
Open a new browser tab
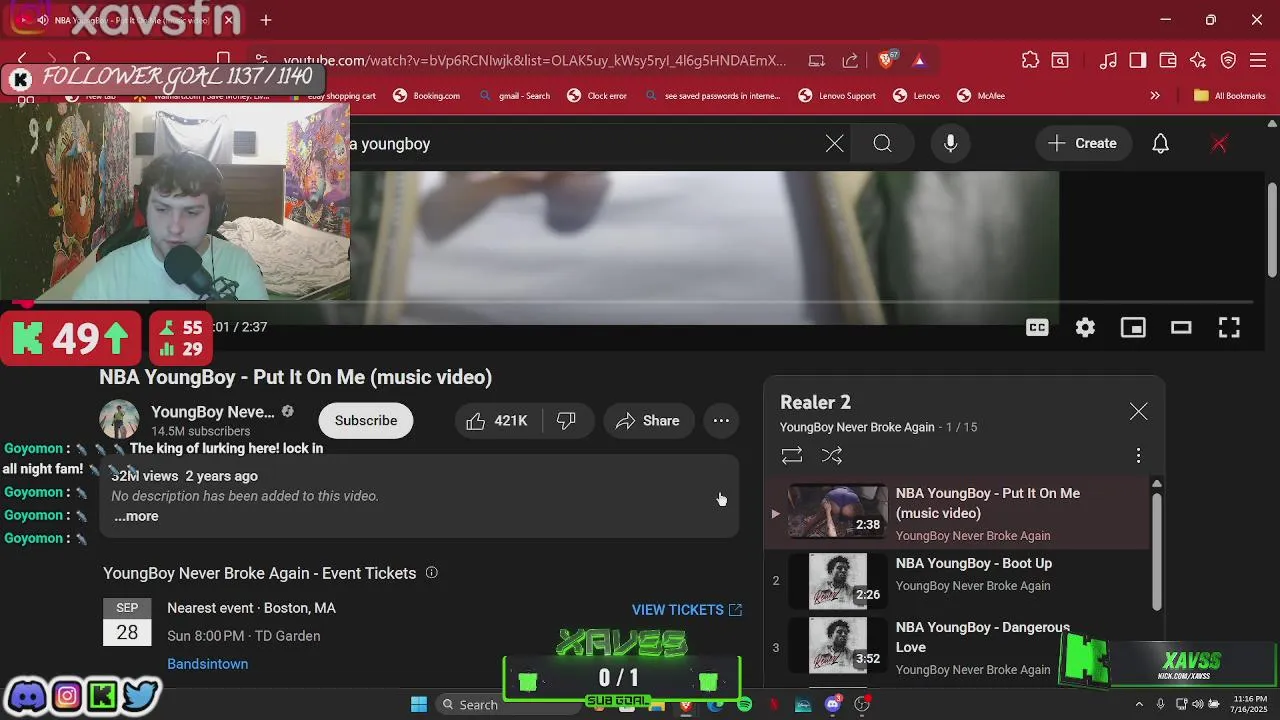pos(266,20)
